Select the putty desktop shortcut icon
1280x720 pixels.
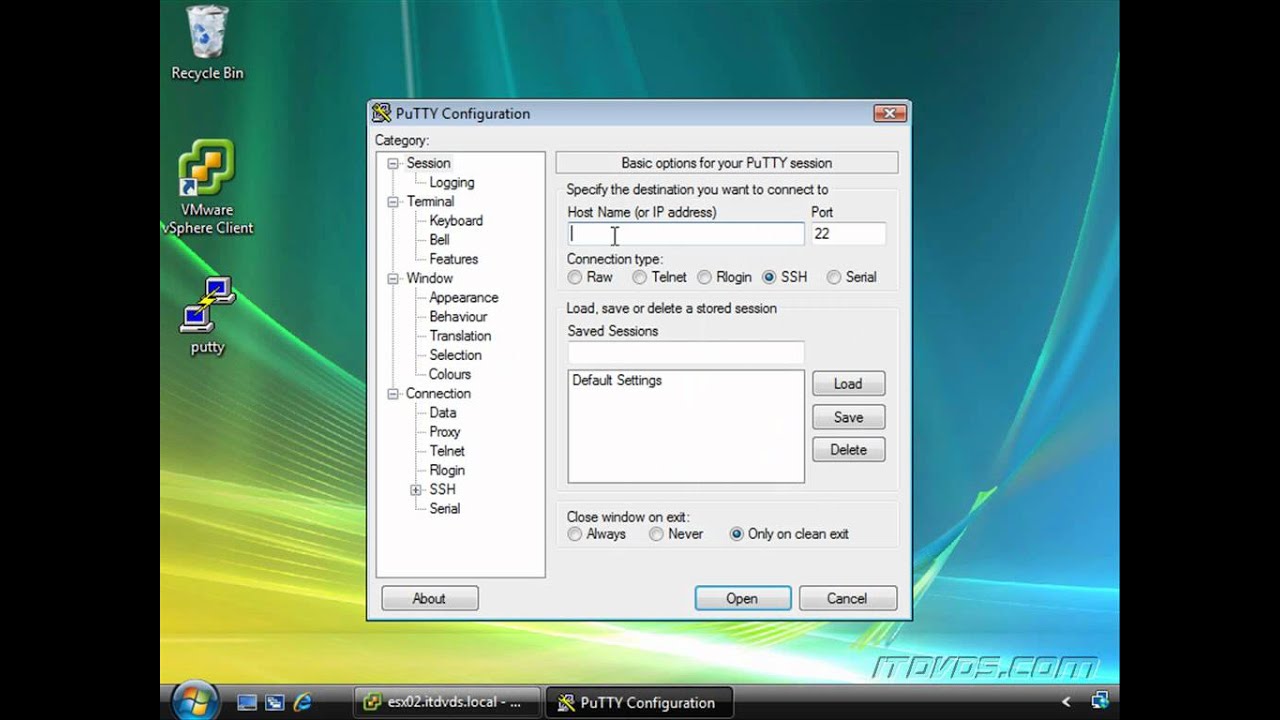[x=207, y=315]
